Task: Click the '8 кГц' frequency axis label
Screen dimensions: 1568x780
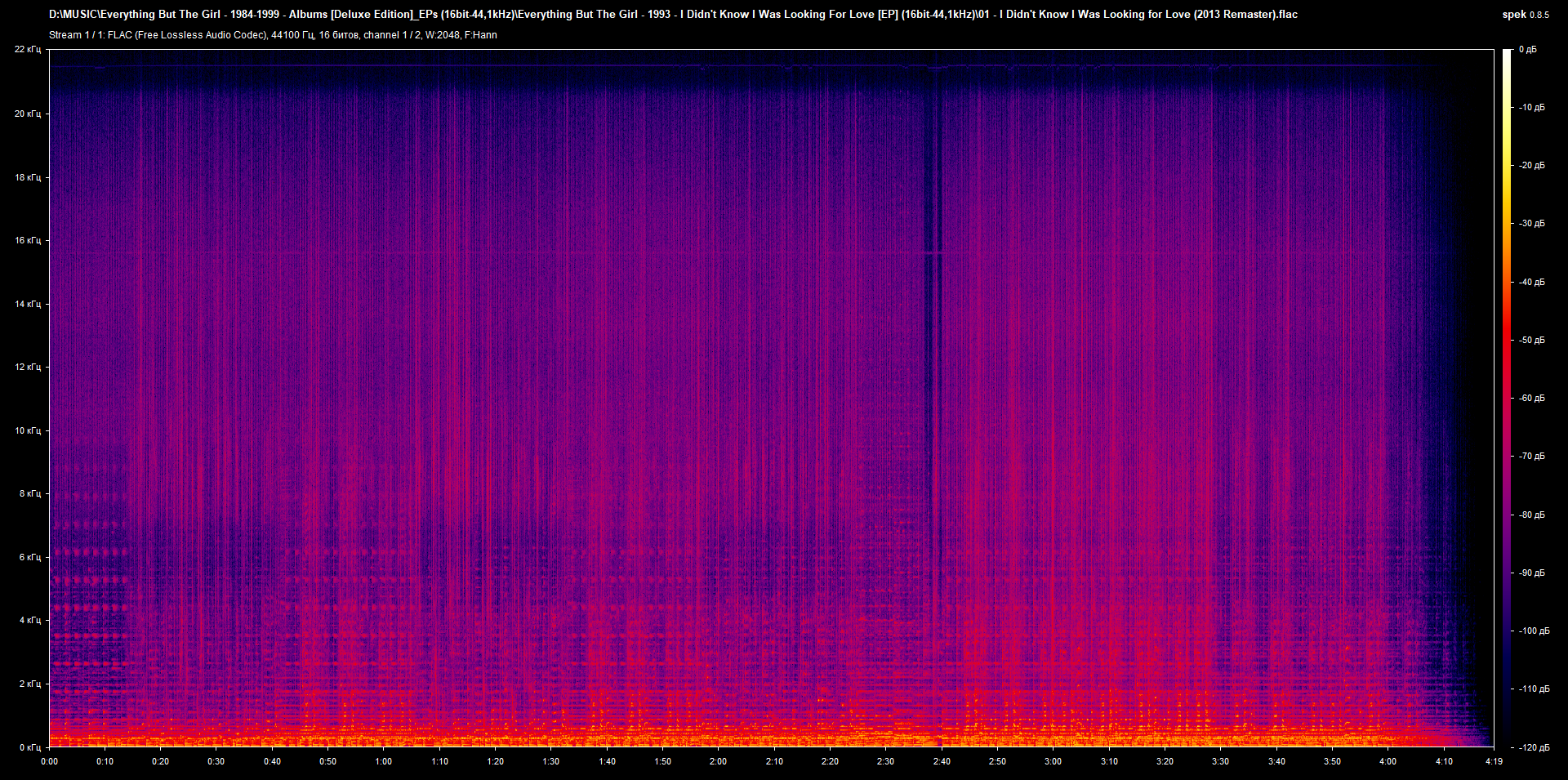Action: point(30,493)
